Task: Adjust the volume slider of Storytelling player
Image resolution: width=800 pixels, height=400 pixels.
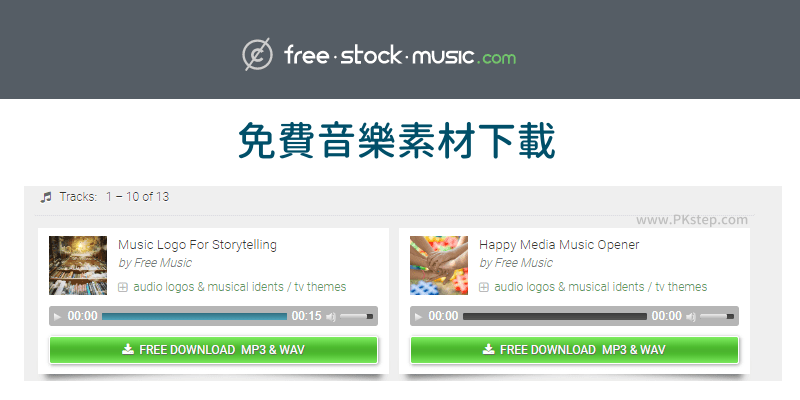Action: [x=357, y=316]
